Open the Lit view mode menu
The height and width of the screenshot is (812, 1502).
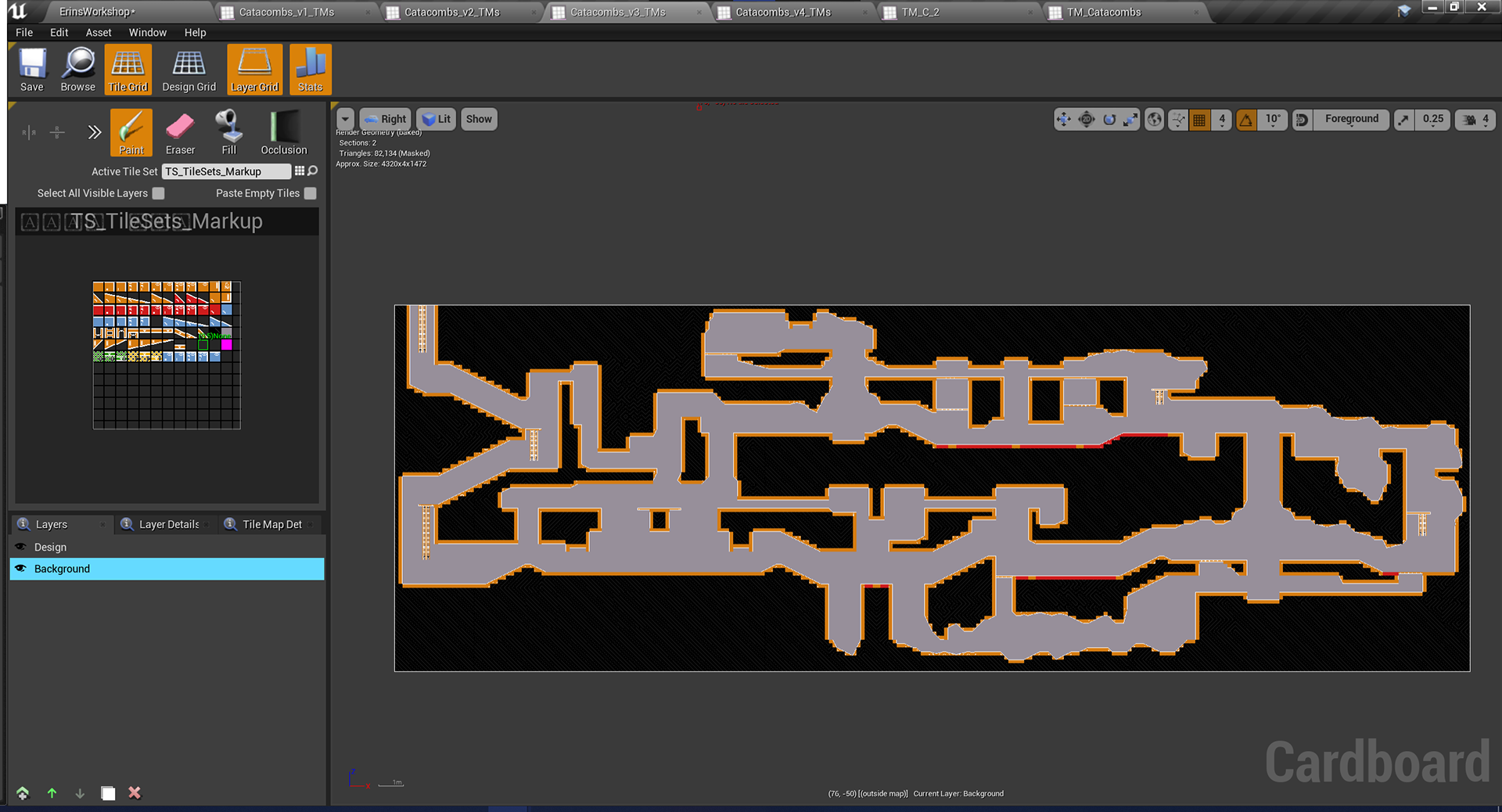pyautogui.click(x=437, y=119)
